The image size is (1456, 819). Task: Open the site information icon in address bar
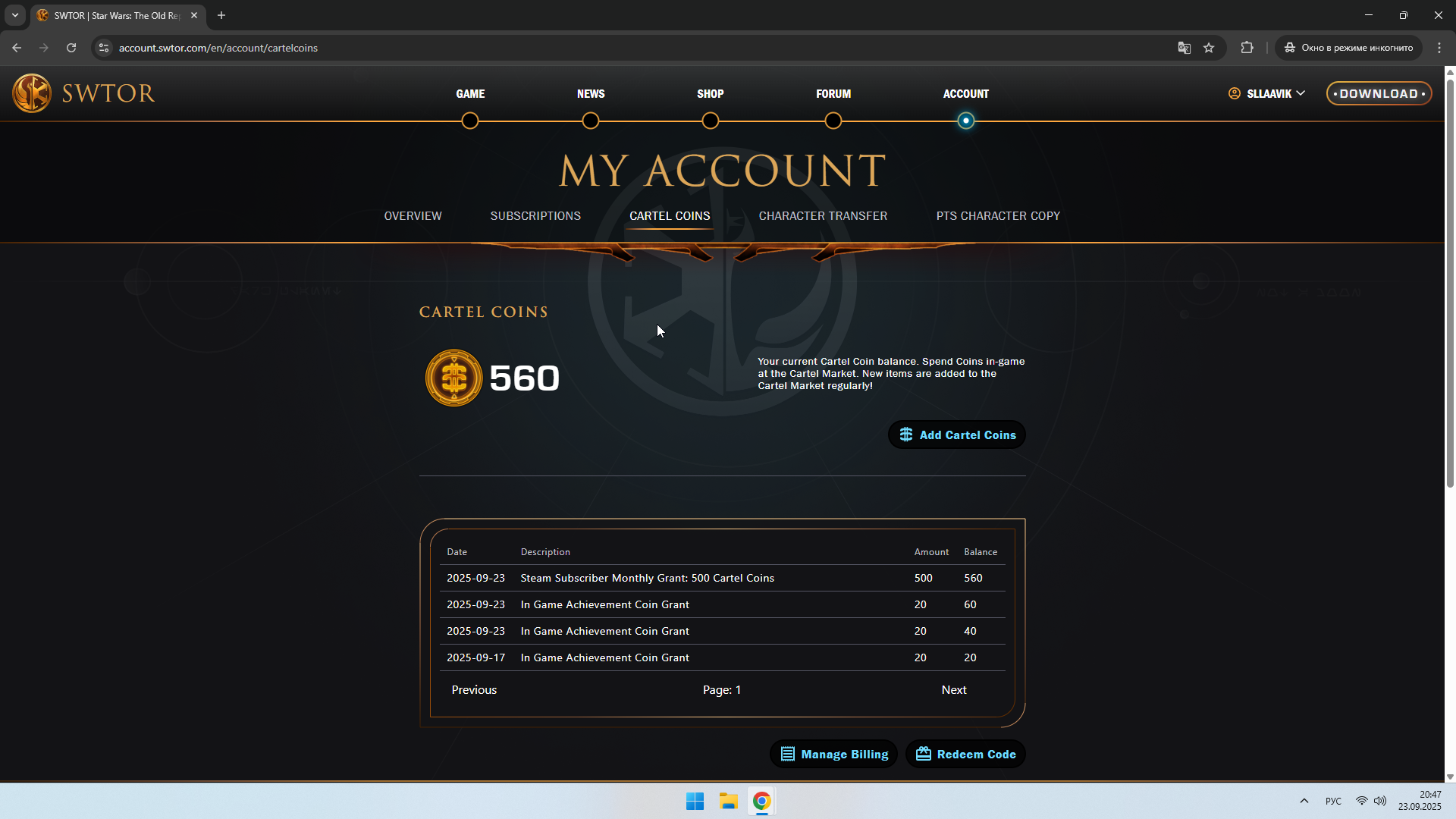click(x=104, y=48)
